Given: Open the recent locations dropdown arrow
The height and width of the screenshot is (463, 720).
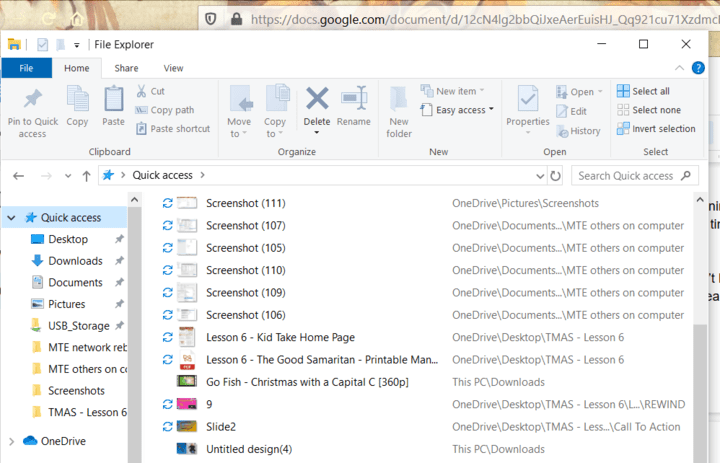Looking at the screenshot, I should click(68, 176).
